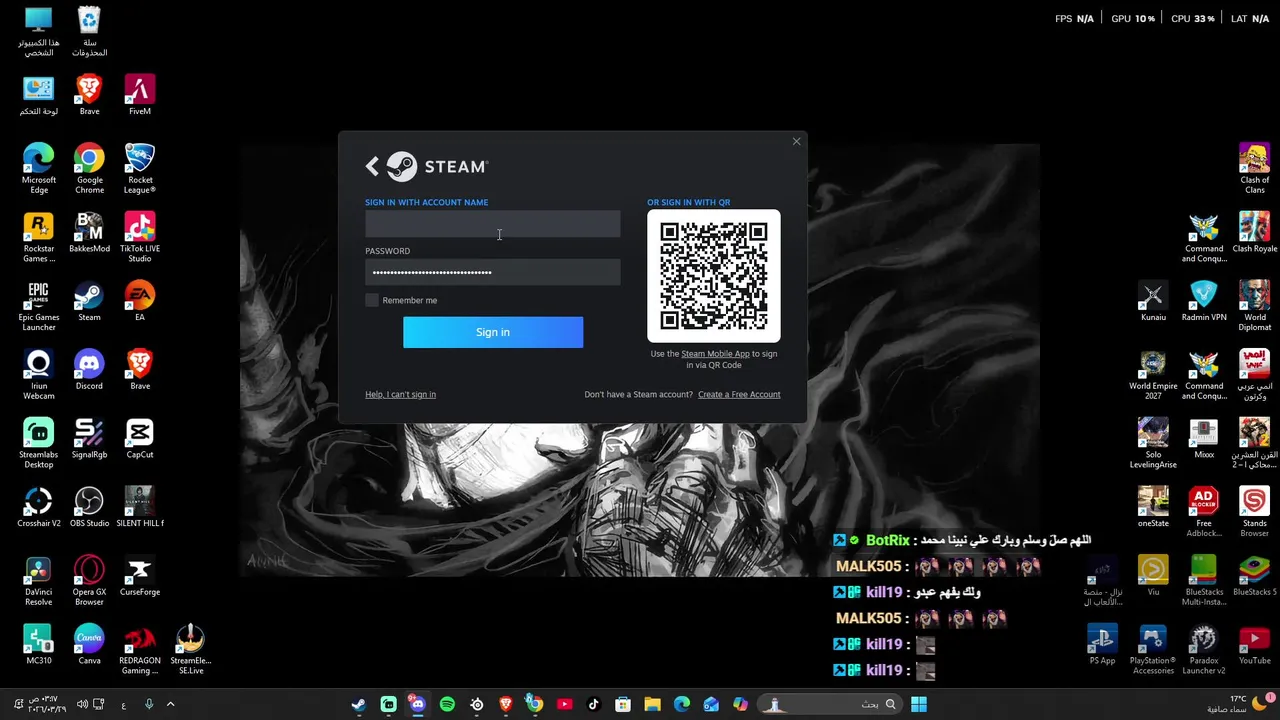Image resolution: width=1280 pixels, height=720 pixels.
Task: Open the Steam desktop shortcut
Action: pos(89,300)
